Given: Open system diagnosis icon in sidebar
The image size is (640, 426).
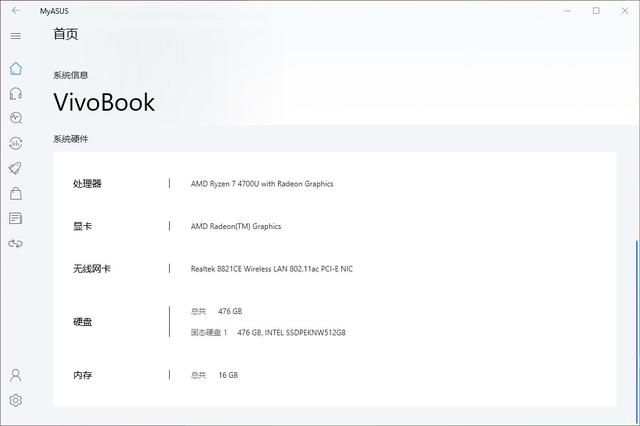Looking at the screenshot, I should tap(16, 118).
